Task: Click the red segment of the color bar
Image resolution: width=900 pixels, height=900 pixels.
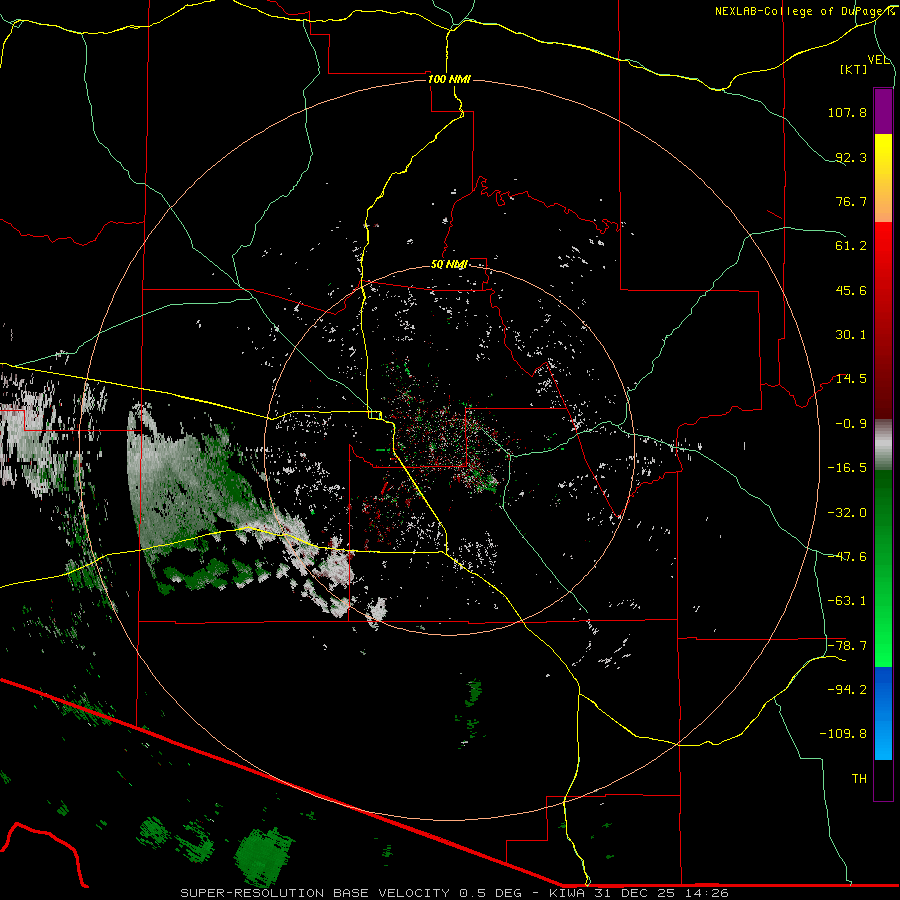Action: pos(883,320)
